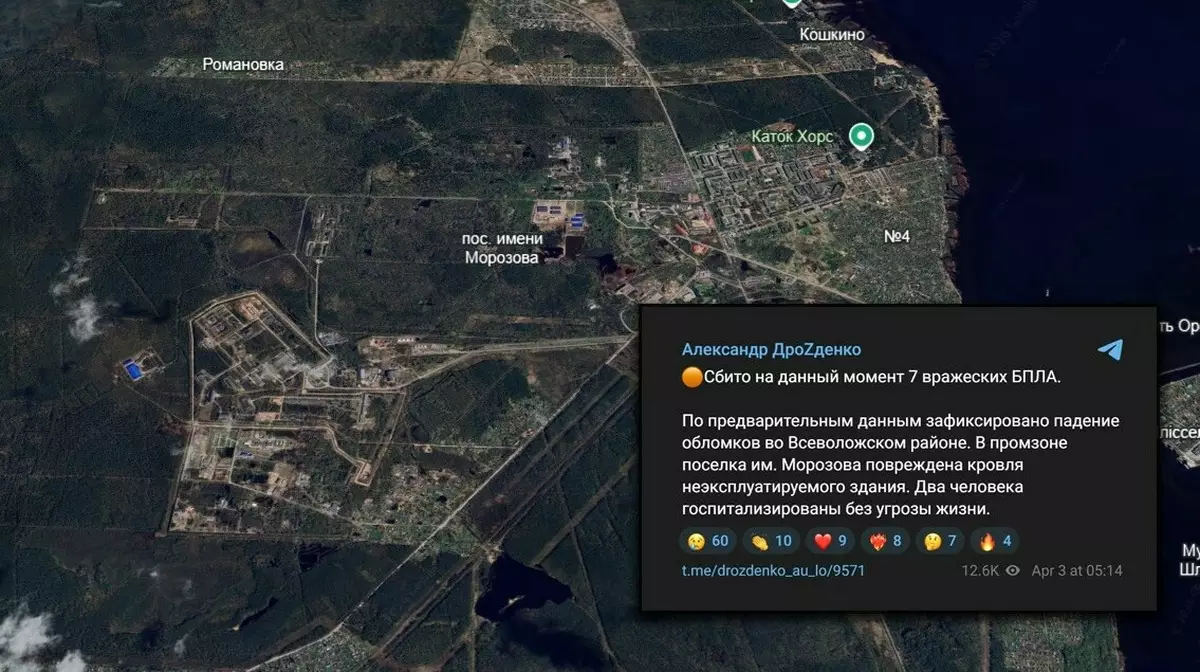Click the crying face reaction emoji

695,541
